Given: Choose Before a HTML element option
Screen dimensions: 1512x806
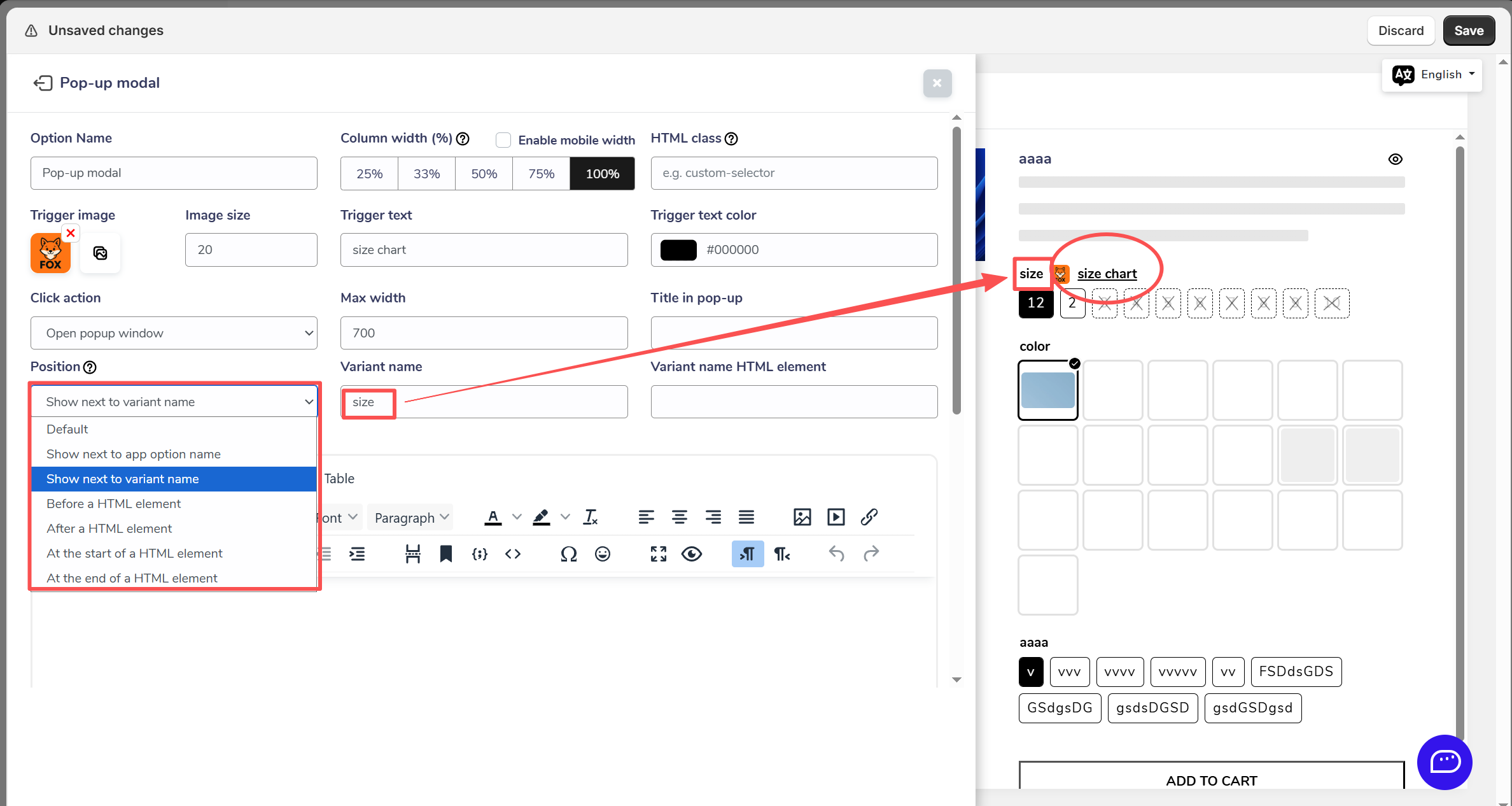Looking at the screenshot, I should pyautogui.click(x=113, y=504).
